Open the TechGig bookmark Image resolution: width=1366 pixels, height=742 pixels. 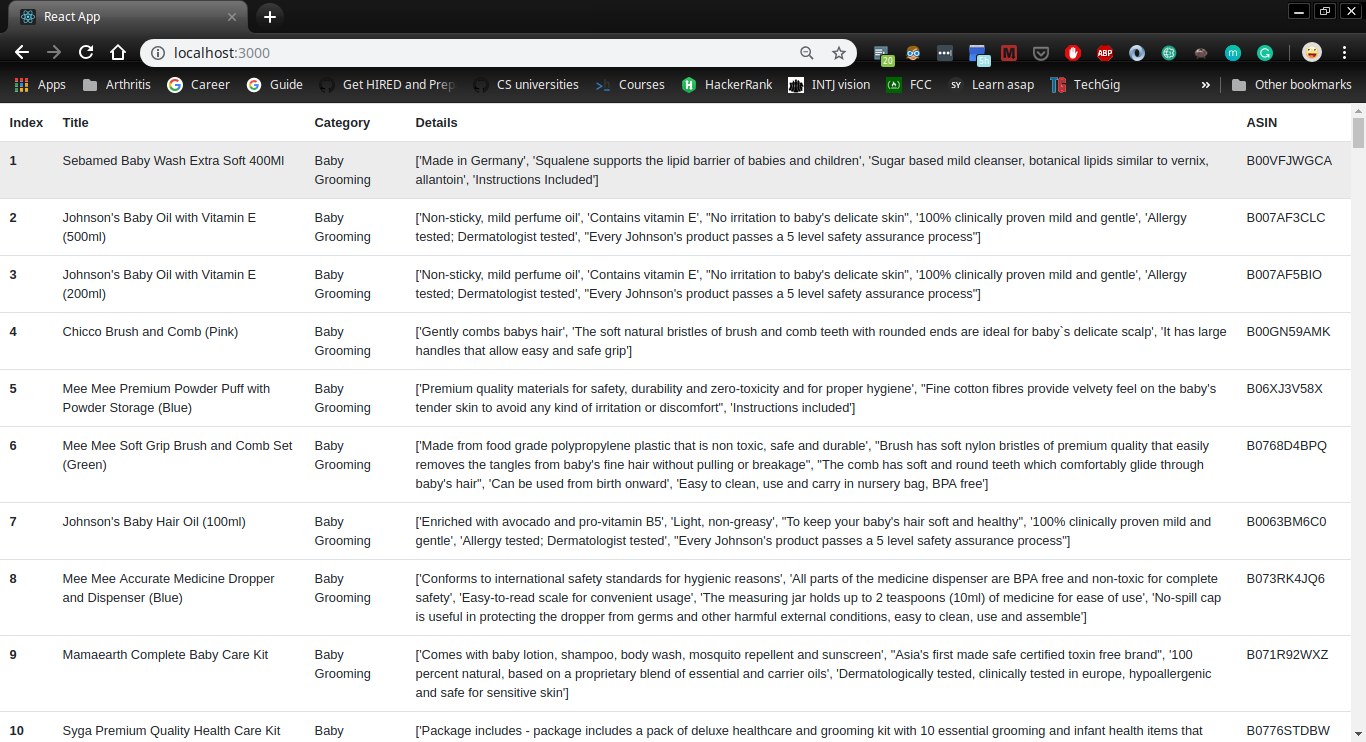pyautogui.click(x=1085, y=85)
